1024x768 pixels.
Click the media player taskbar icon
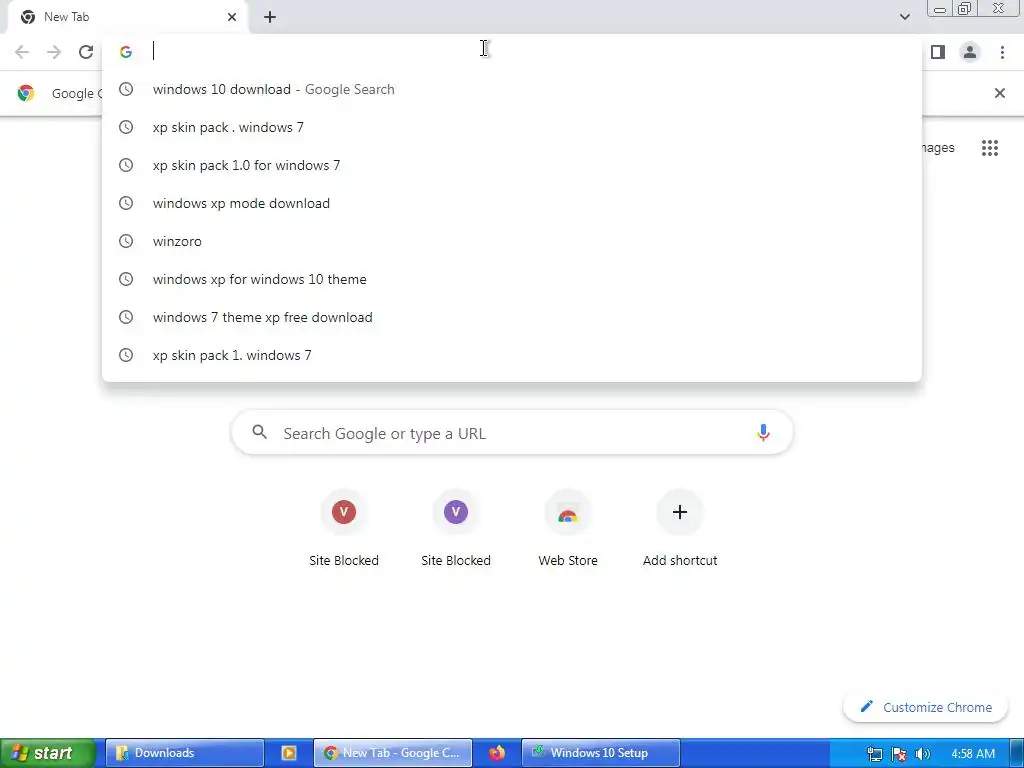pos(289,753)
